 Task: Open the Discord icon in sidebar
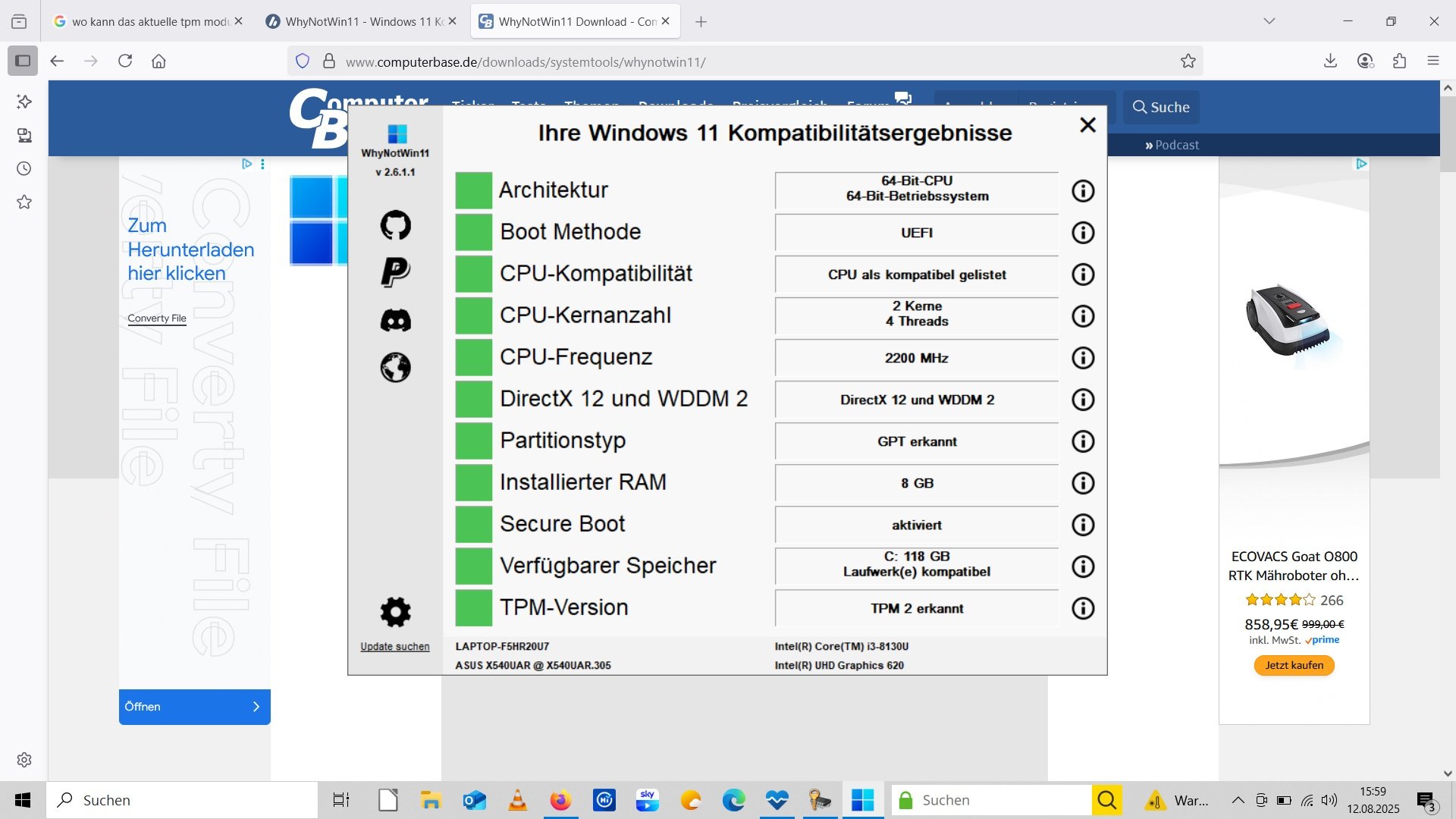(395, 320)
